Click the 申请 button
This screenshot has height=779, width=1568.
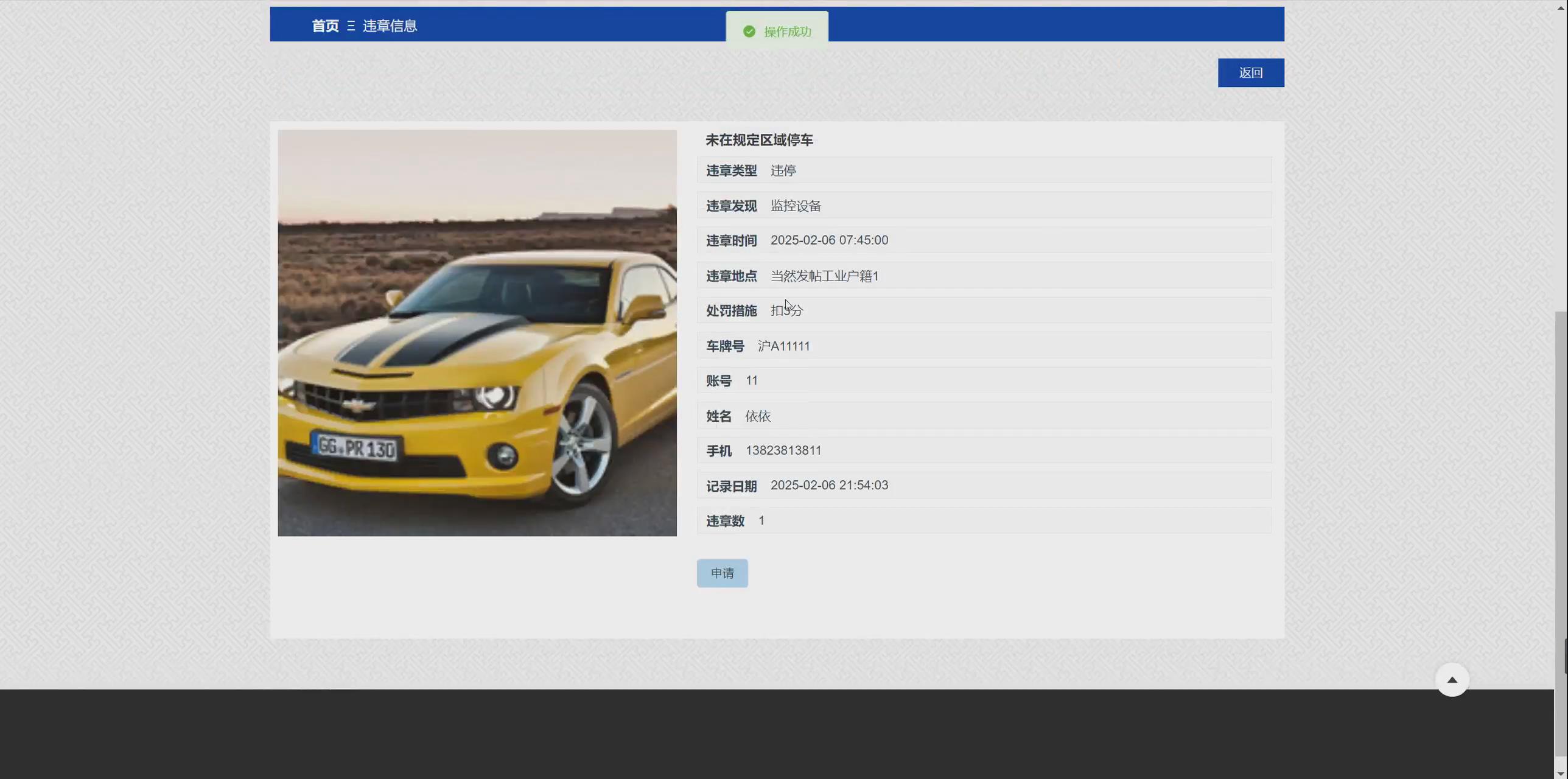point(722,573)
